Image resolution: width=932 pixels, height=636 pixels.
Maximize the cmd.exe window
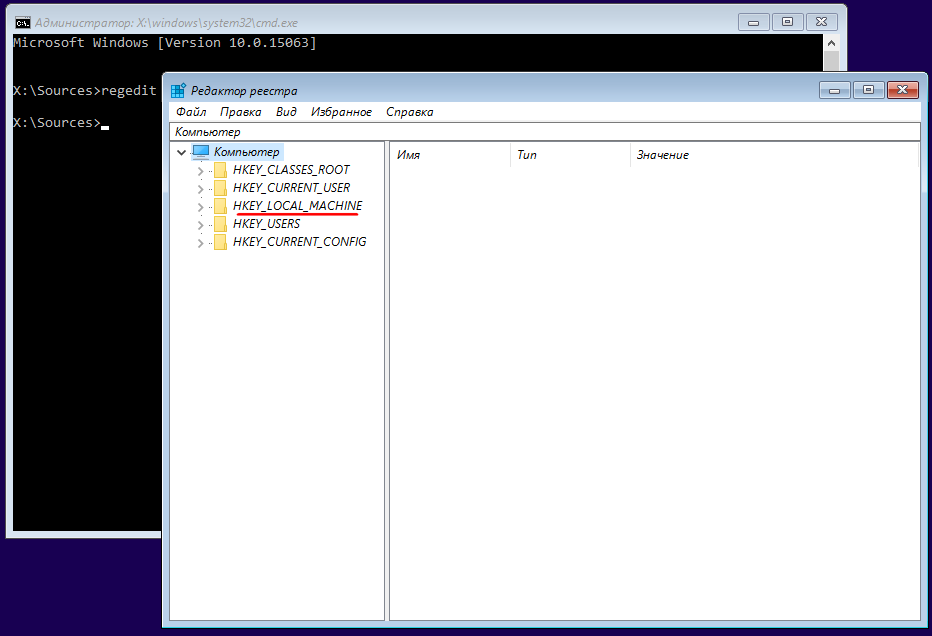pyautogui.click(x=788, y=23)
